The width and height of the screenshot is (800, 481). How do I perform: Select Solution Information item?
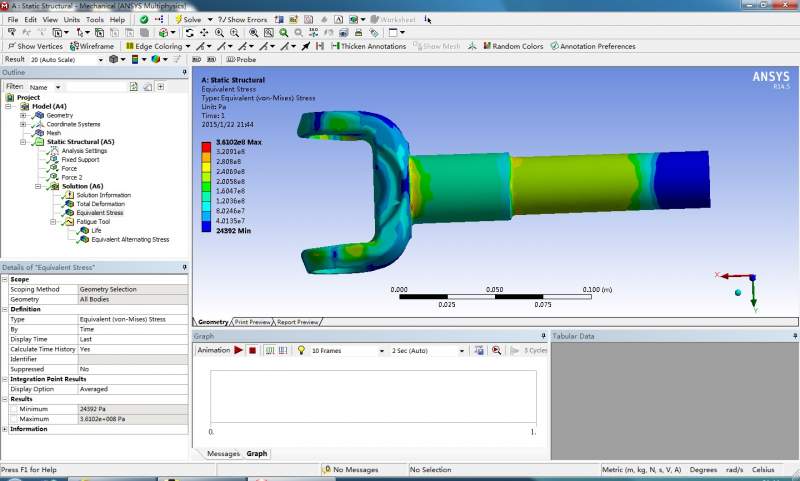point(104,195)
